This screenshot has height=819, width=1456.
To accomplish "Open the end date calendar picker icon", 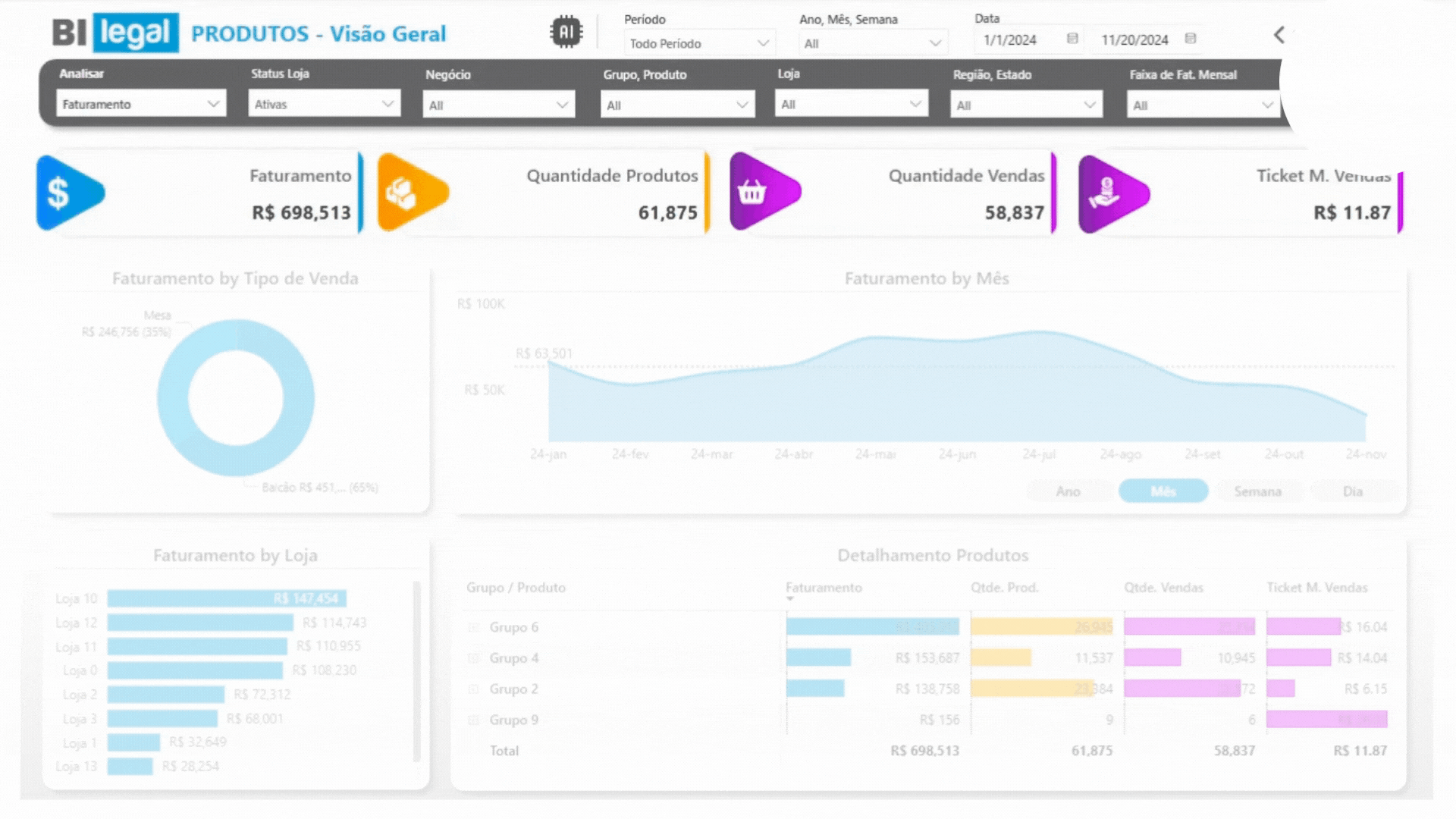I will (1191, 39).
